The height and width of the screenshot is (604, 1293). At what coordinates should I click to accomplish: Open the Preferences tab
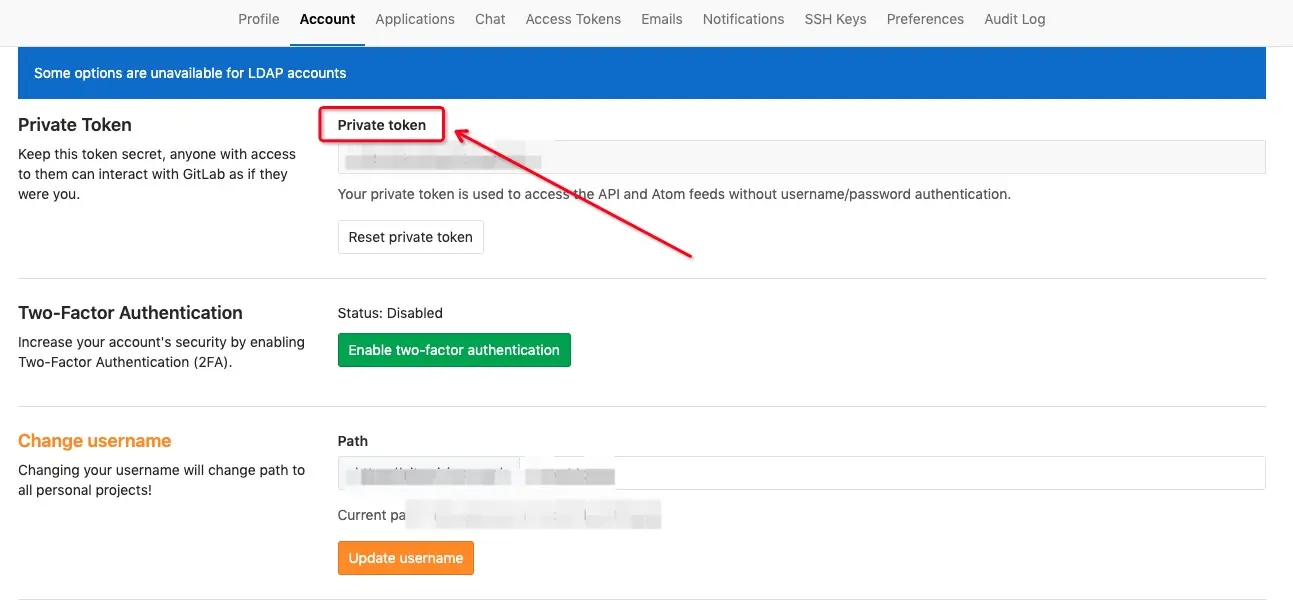pyautogui.click(x=925, y=19)
